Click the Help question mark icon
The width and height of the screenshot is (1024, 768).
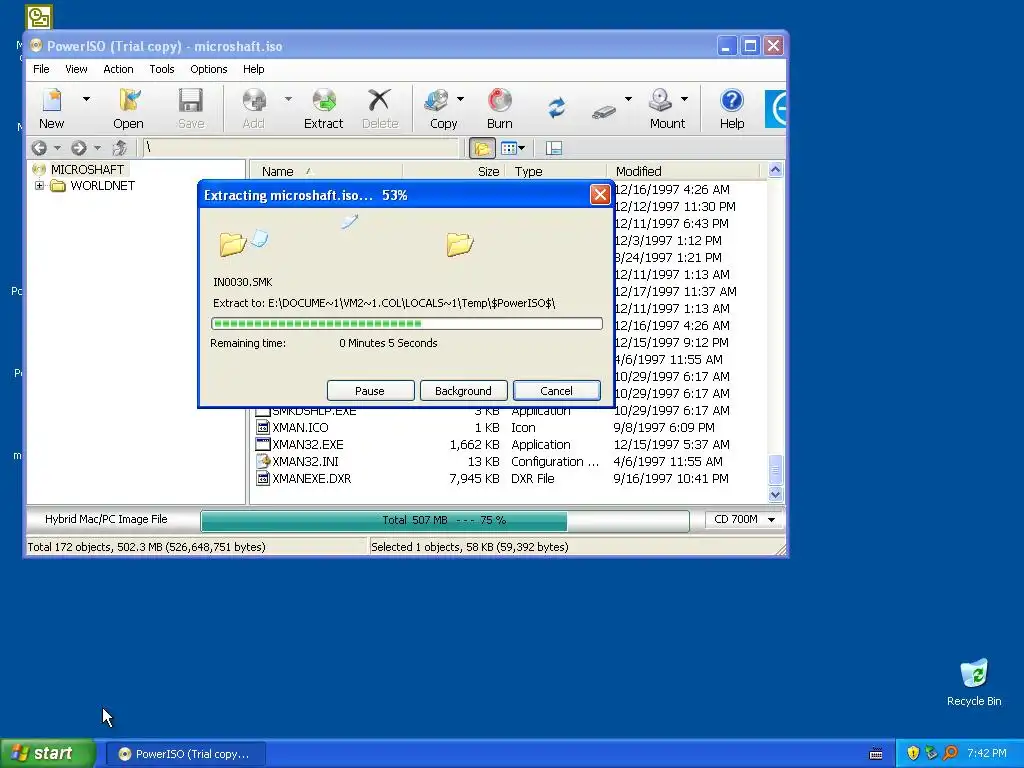731,101
